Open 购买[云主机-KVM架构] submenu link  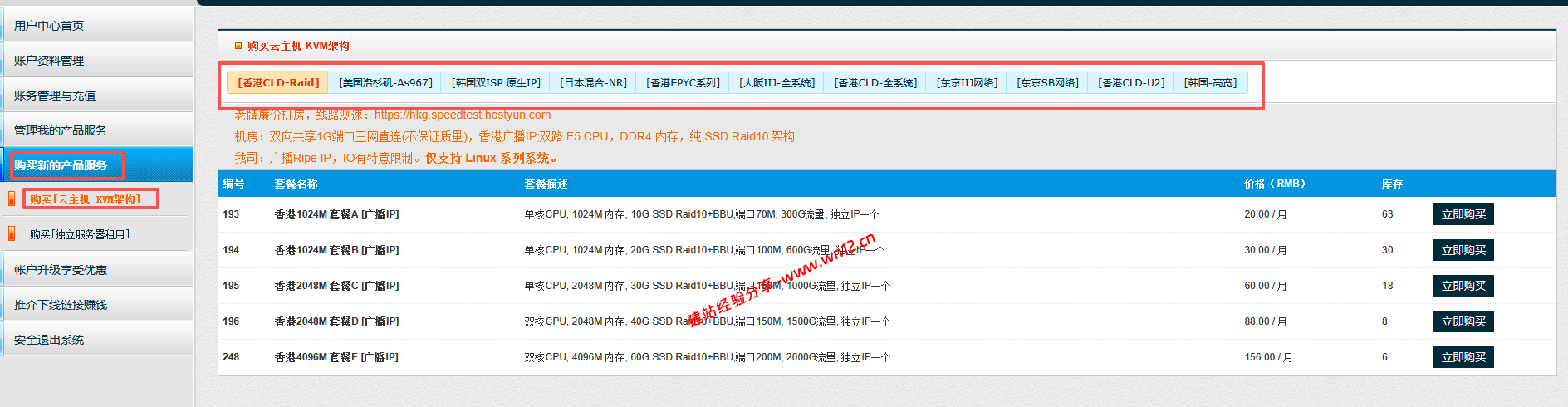pyautogui.click(x=85, y=199)
